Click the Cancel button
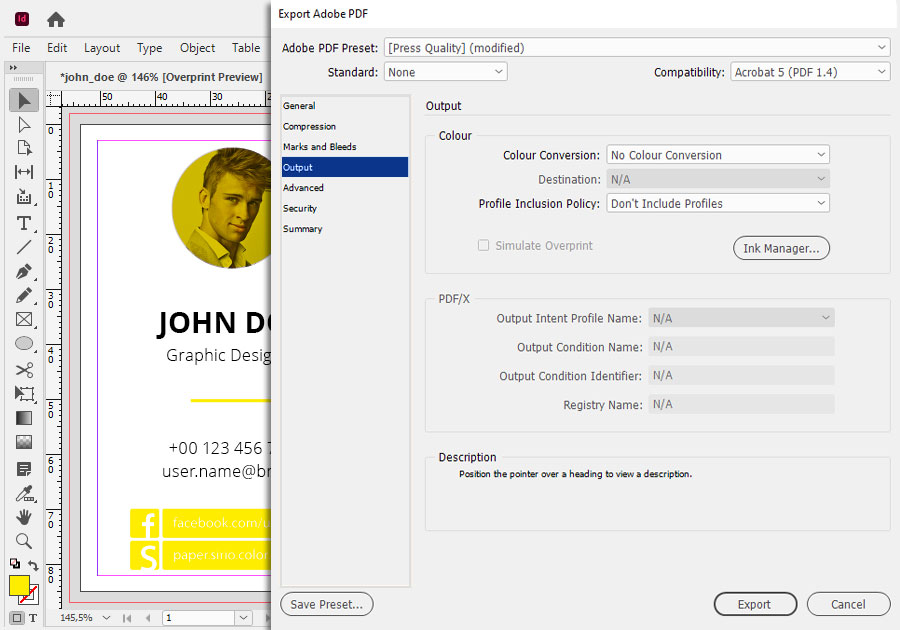This screenshot has width=900, height=630. click(848, 604)
